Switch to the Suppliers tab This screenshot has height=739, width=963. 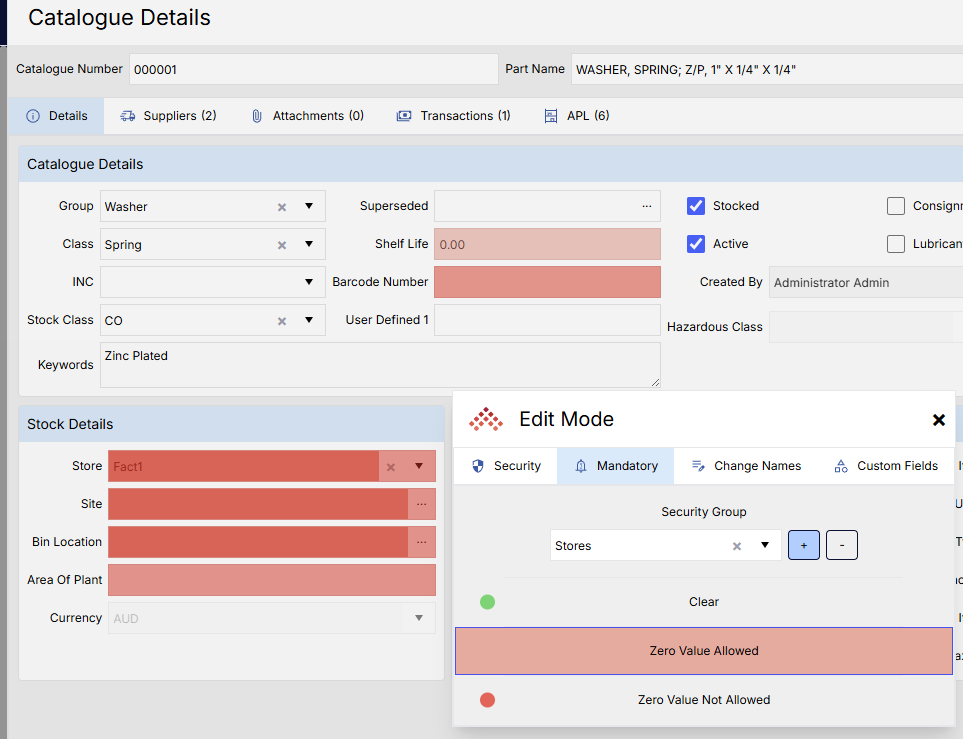tap(168, 116)
